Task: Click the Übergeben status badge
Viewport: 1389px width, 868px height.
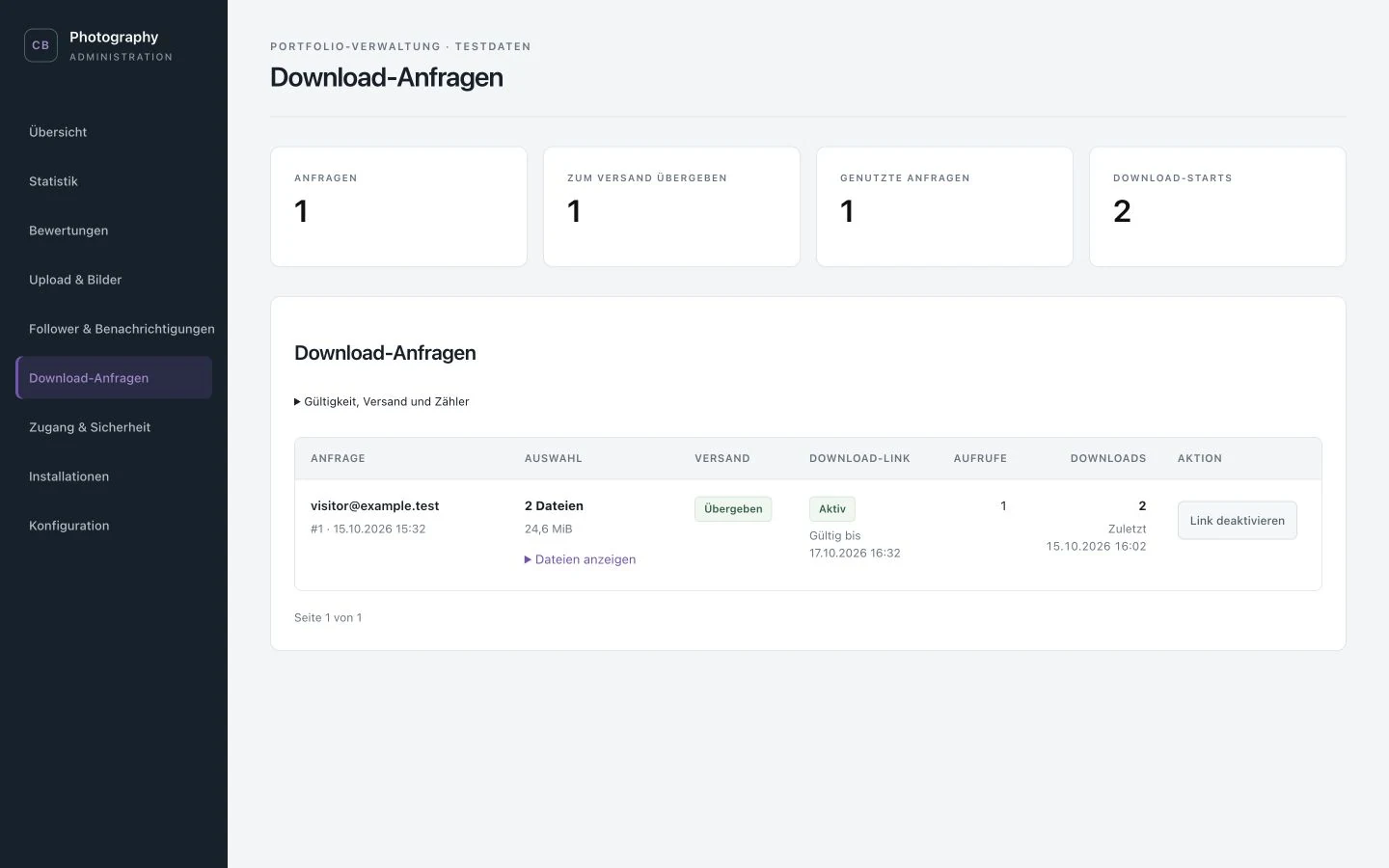Action: pyautogui.click(x=733, y=509)
